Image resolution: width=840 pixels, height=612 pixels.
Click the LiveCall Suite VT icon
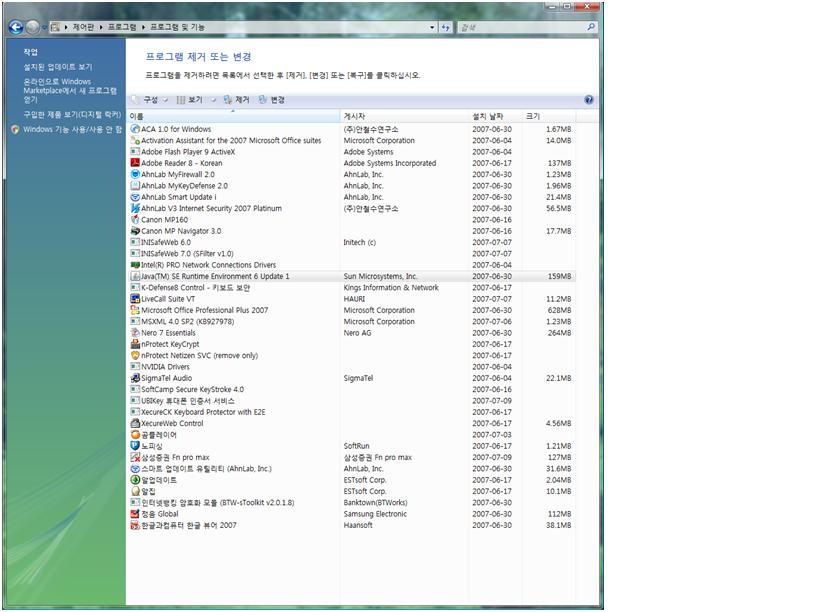pos(135,299)
